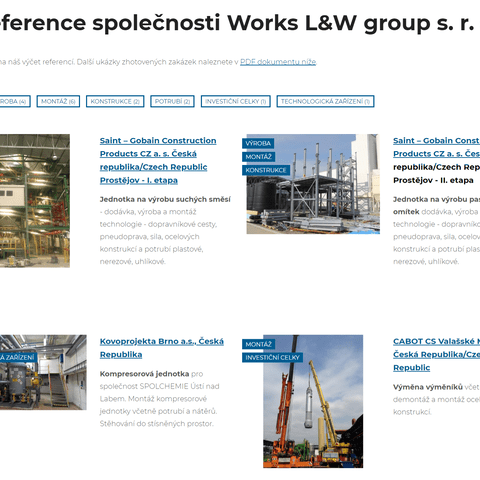Open the CABOT CS Valašské reference link
480x480 pixels.
coord(436,354)
